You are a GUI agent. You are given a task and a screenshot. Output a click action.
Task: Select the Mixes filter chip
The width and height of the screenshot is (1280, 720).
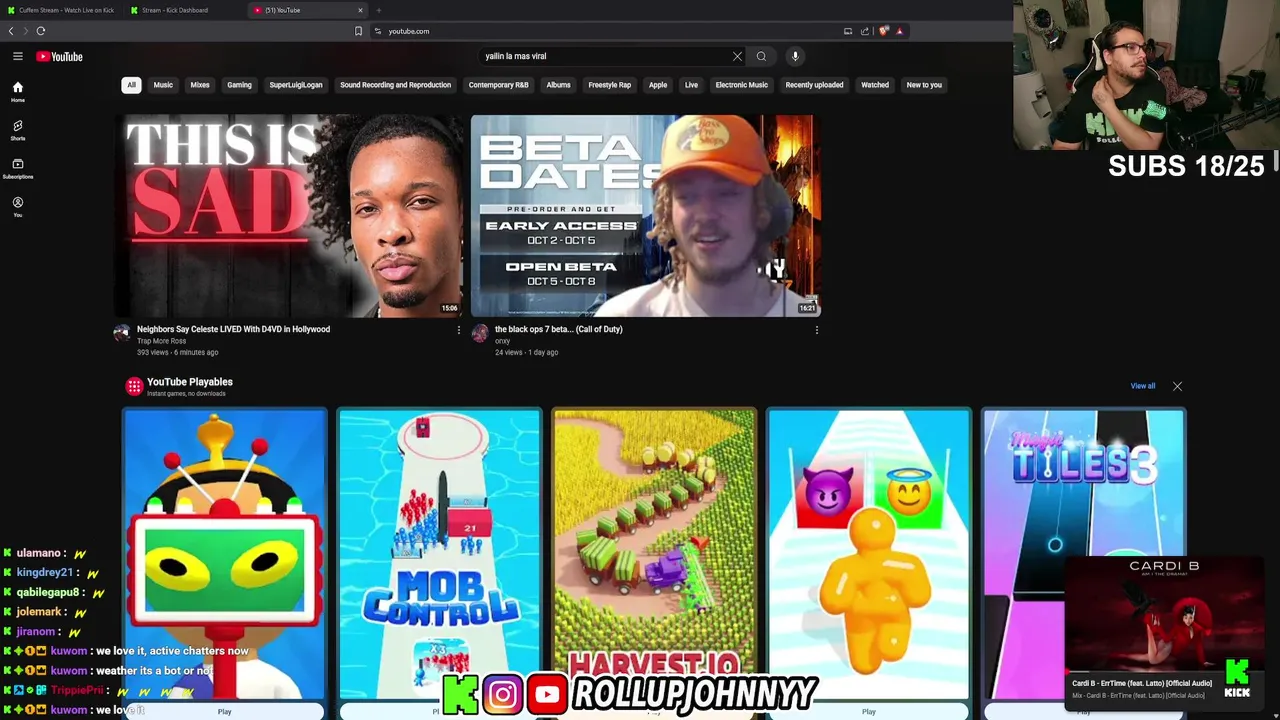click(200, 85)
